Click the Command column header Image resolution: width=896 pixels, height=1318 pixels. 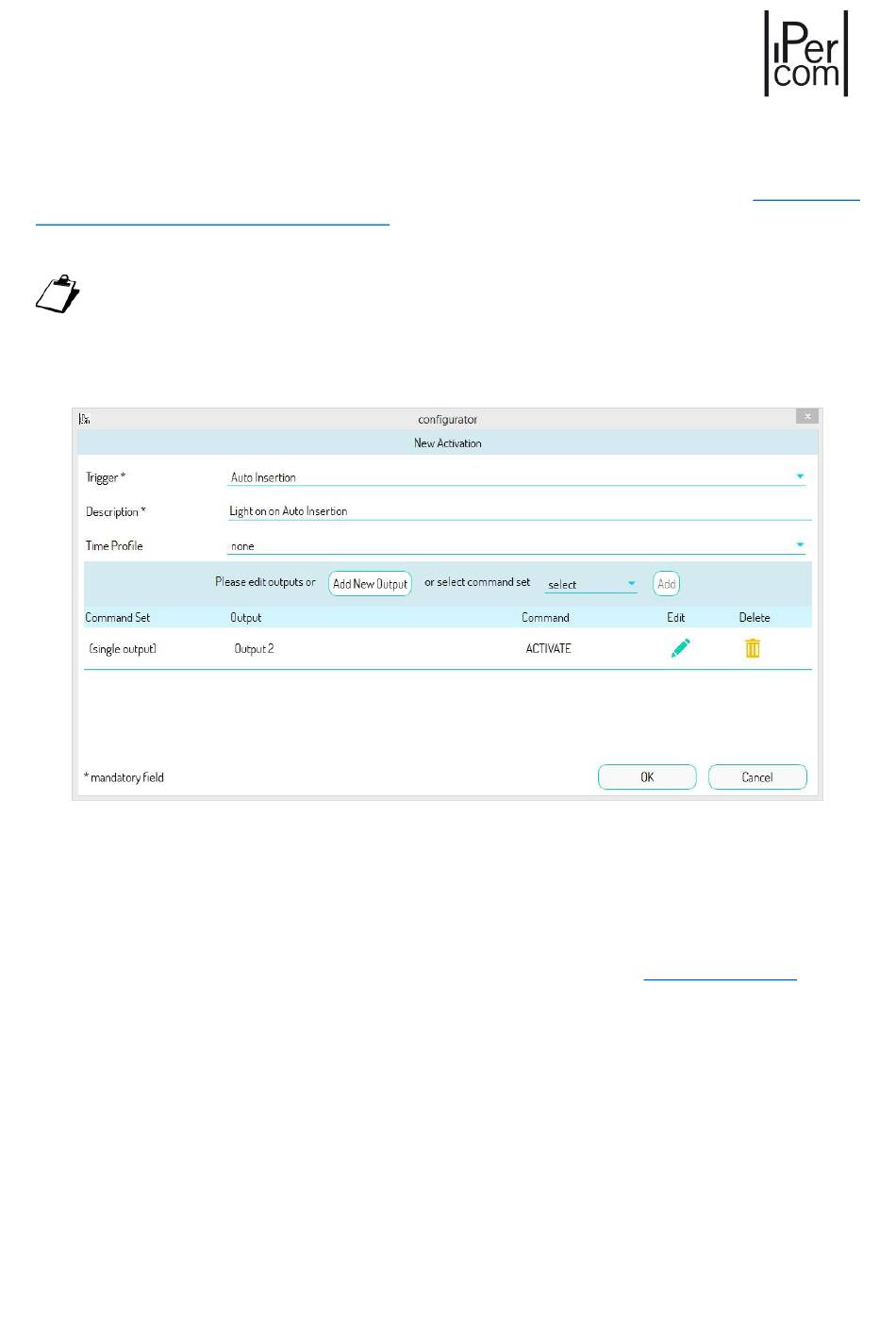pos(545,617)
